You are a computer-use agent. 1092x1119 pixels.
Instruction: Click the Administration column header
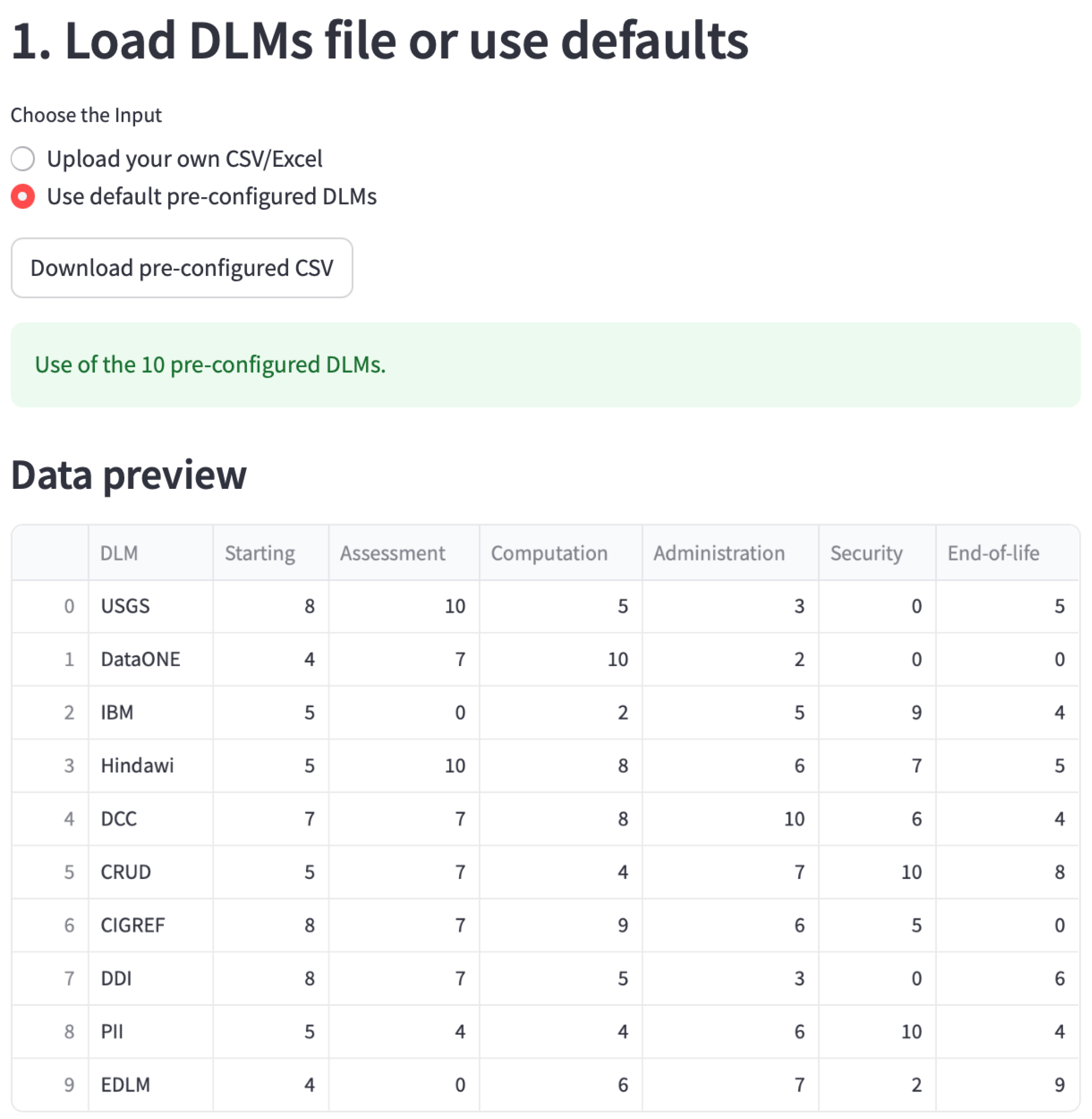click(x=730, y=553)
